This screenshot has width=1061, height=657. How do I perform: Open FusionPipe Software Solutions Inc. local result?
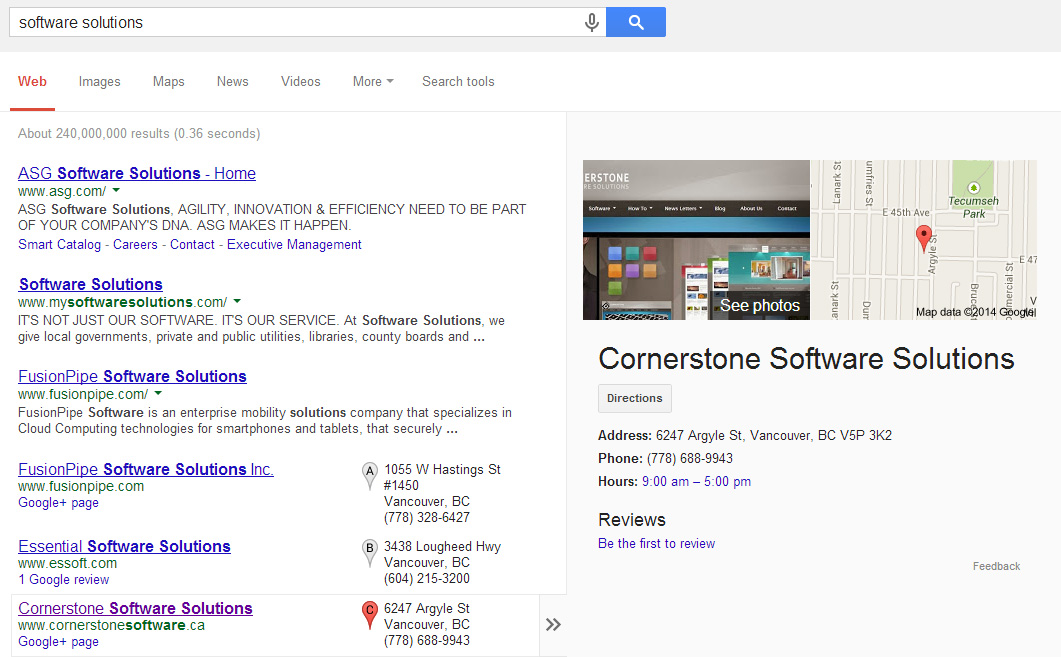point(145,469)
